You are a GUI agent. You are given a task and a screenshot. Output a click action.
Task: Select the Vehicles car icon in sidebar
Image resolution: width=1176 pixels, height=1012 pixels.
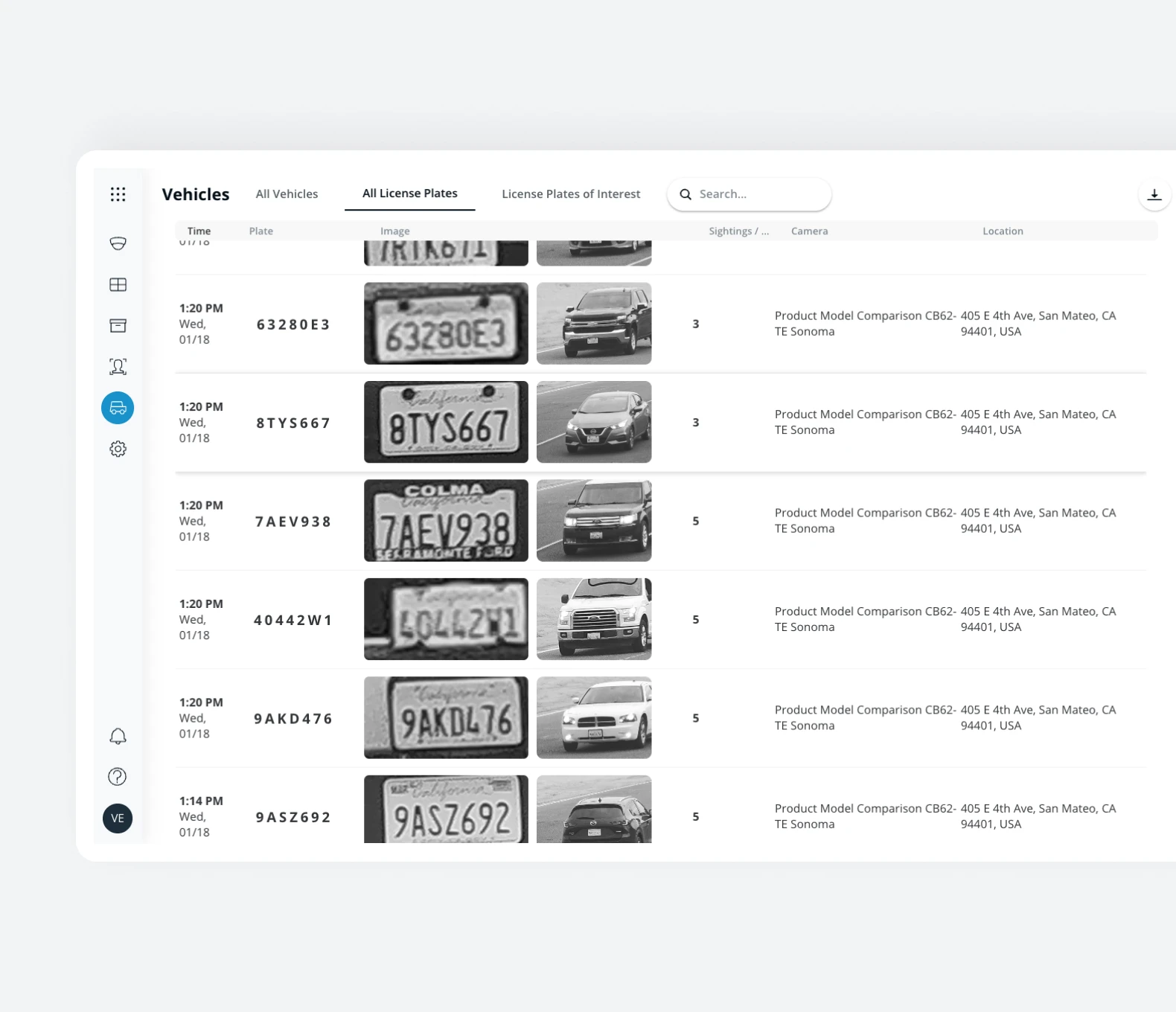tap(118, 408)
